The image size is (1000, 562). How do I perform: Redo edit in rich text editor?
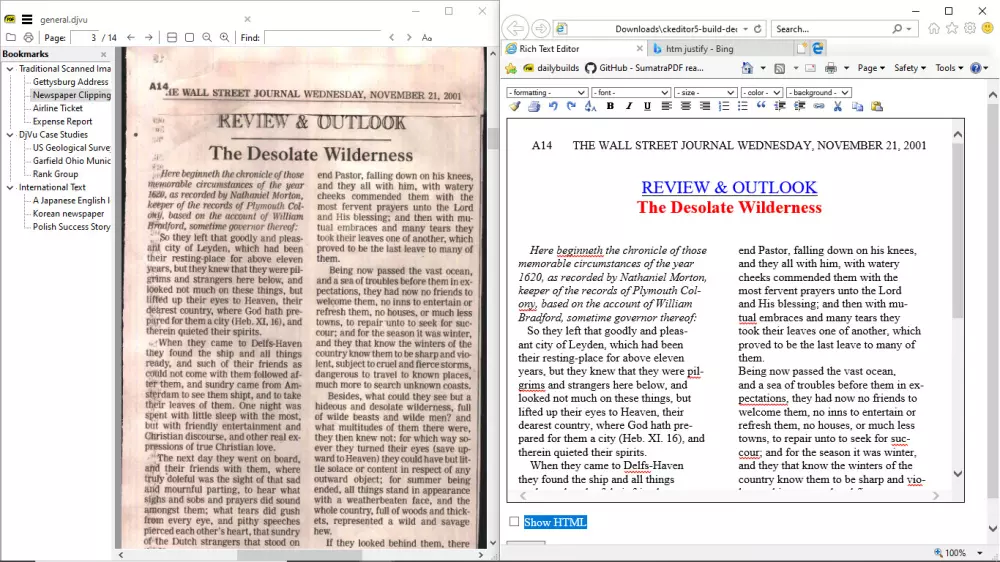point(571,107)
